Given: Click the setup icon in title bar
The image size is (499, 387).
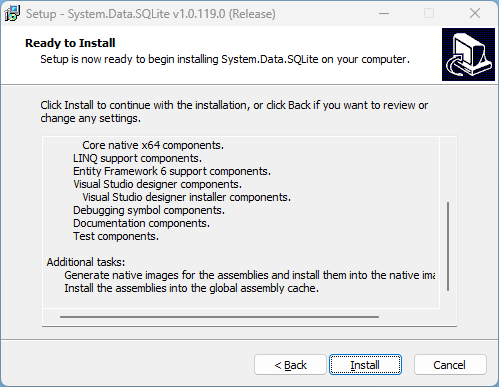Looking at the screenshot, I should click(12, 14).
